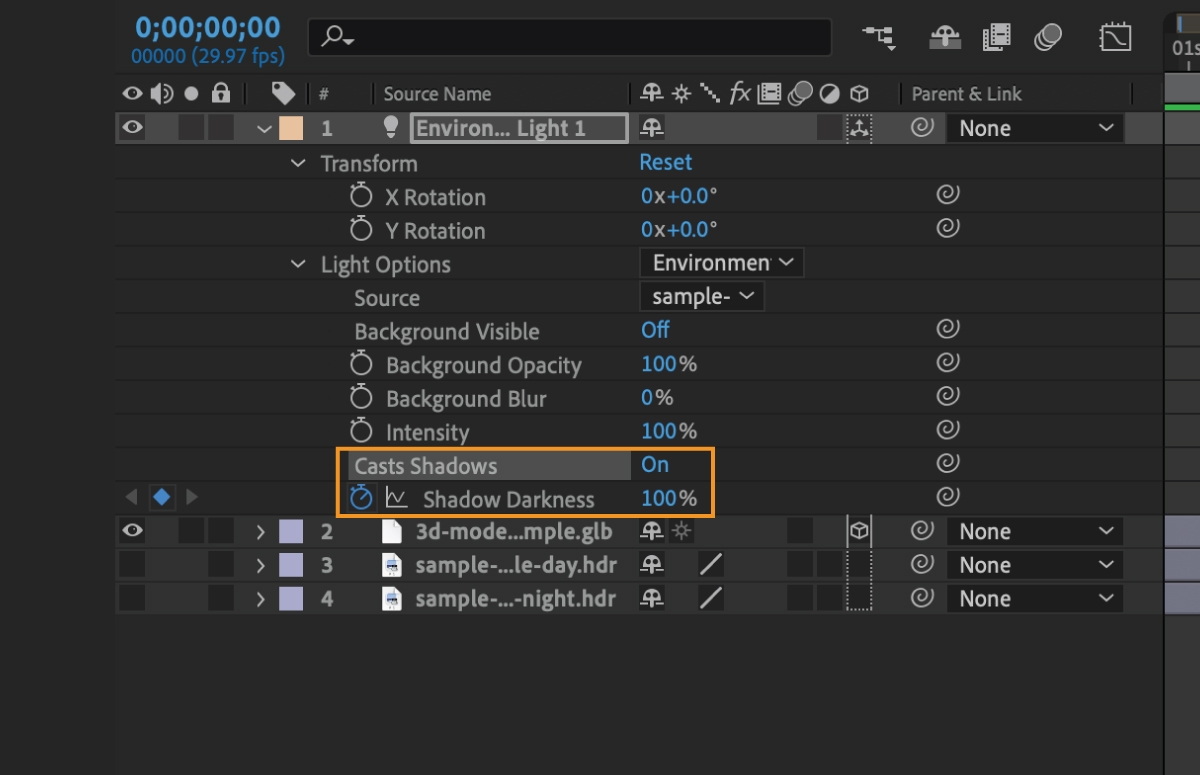The image size is (1200, 775).
Task: Click the Transform Reset link
Action: click(x=666, y=162)
